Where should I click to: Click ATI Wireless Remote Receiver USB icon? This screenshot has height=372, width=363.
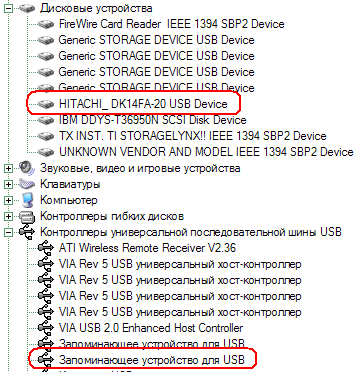click(x=46, y=248)
